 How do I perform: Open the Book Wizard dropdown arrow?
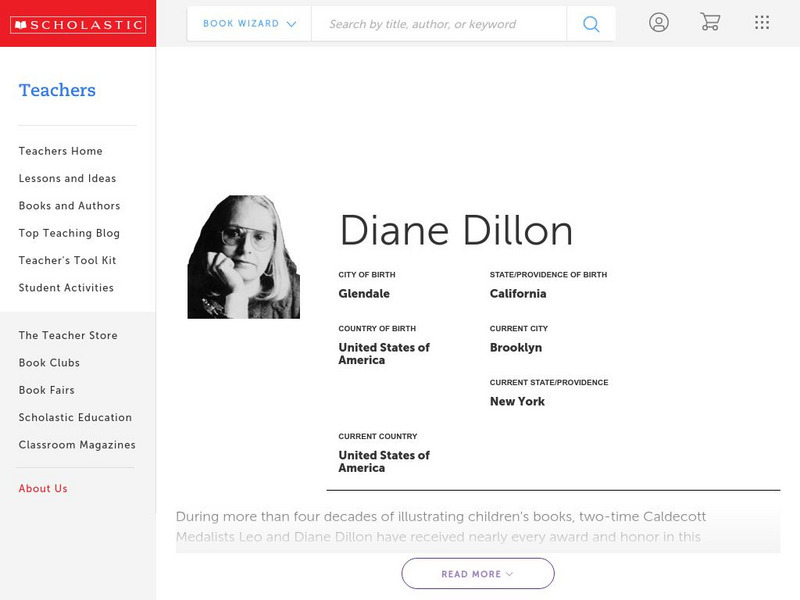point(290,22)
